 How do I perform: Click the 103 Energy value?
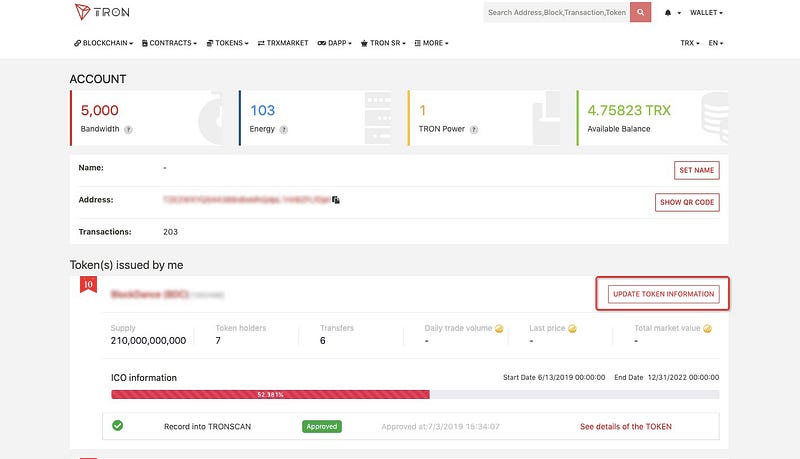click(262, 110)
